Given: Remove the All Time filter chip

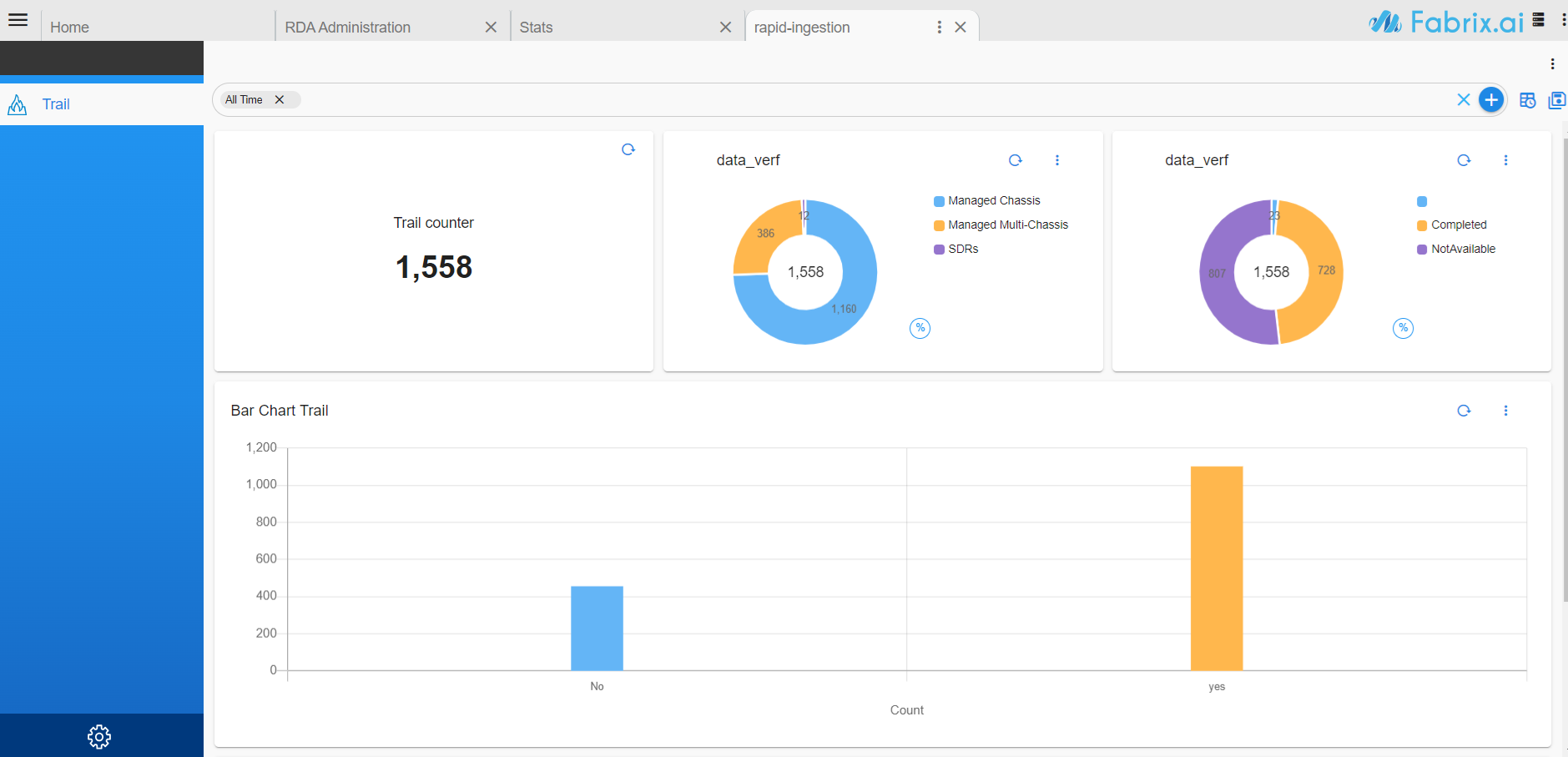Looking at the screenshot, I should pos(280,99).
